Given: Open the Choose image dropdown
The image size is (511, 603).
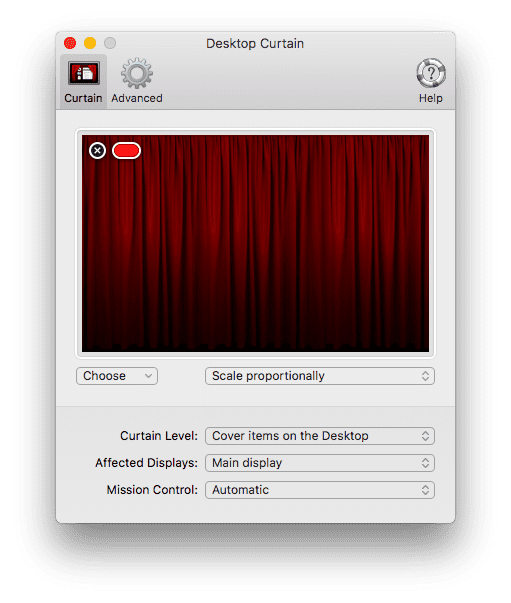Looking at the screenshot, I should (x=117, y=376).
